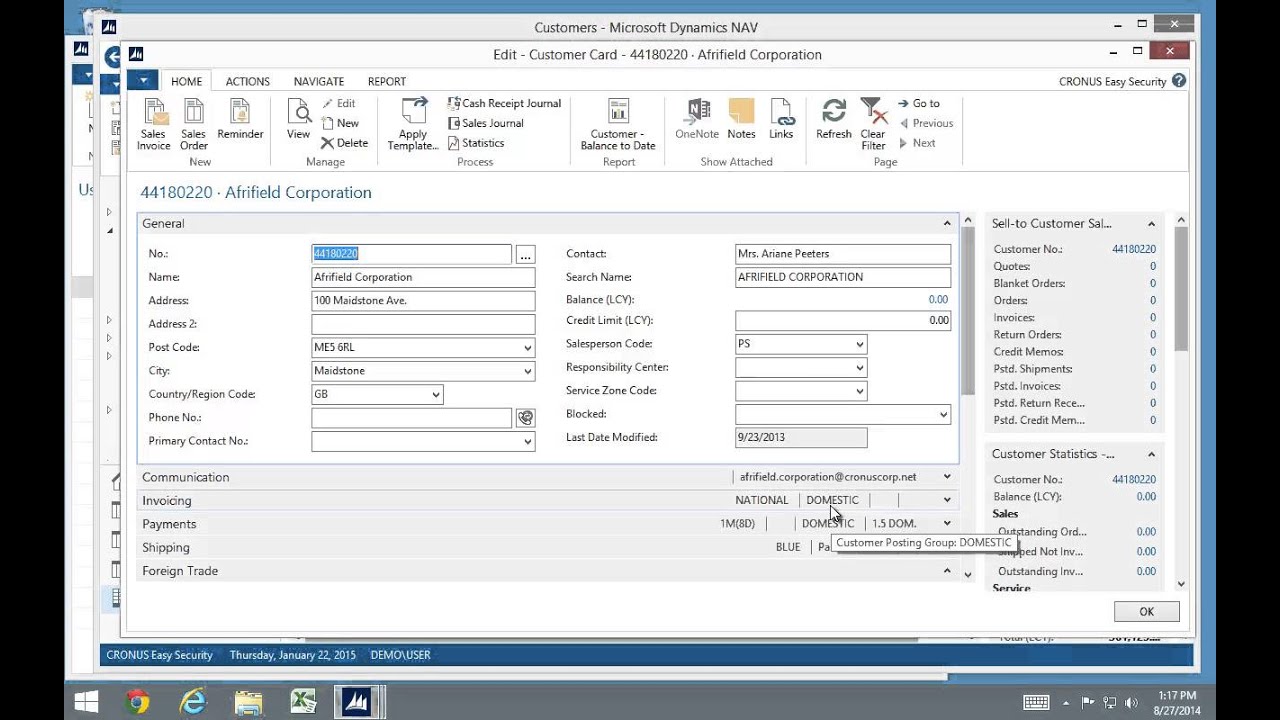
Task: Click into the Contact field
Action: (x=843, y=254)
